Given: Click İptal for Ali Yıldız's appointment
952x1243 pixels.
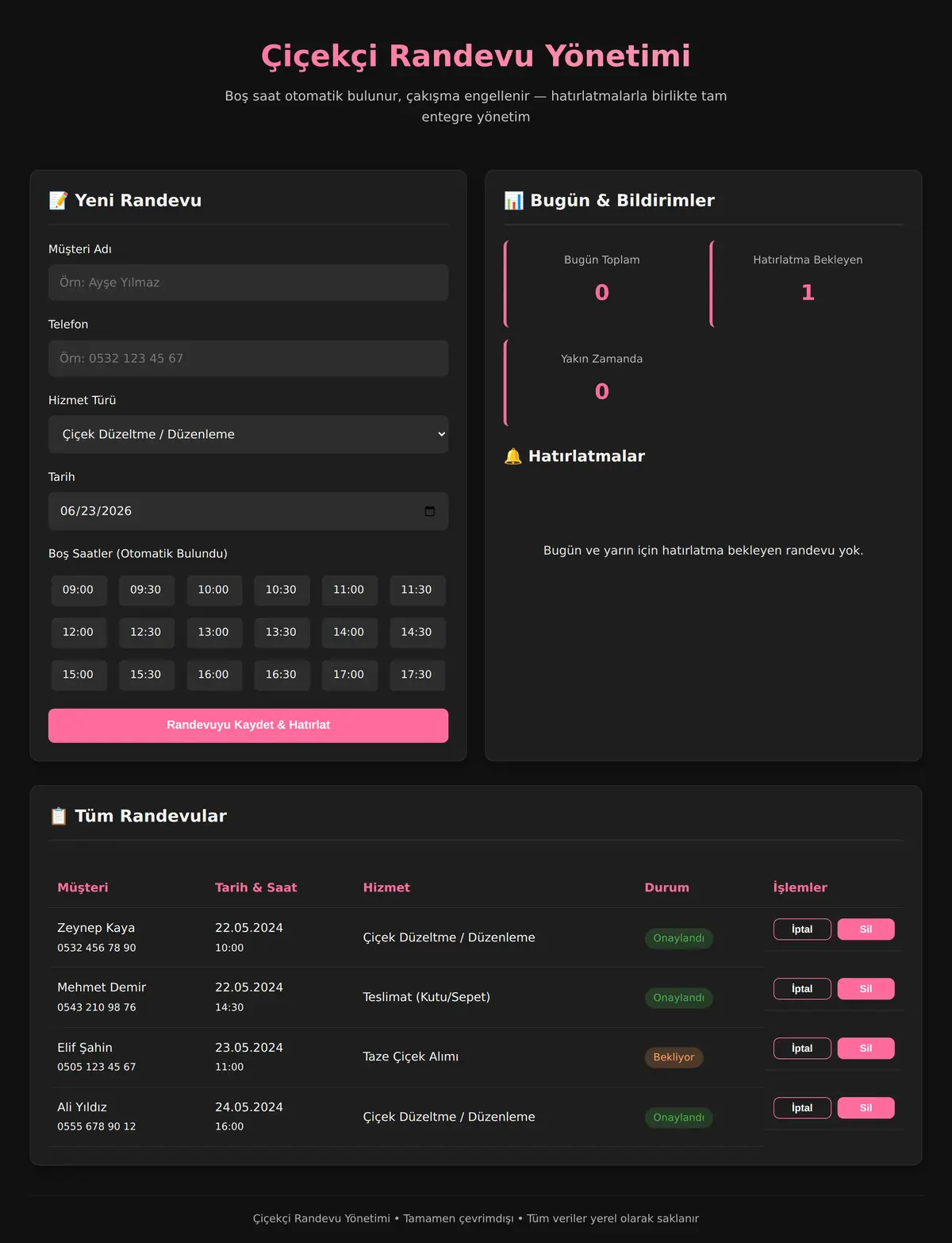Looking at the screenshot, I should point(802,1108).
